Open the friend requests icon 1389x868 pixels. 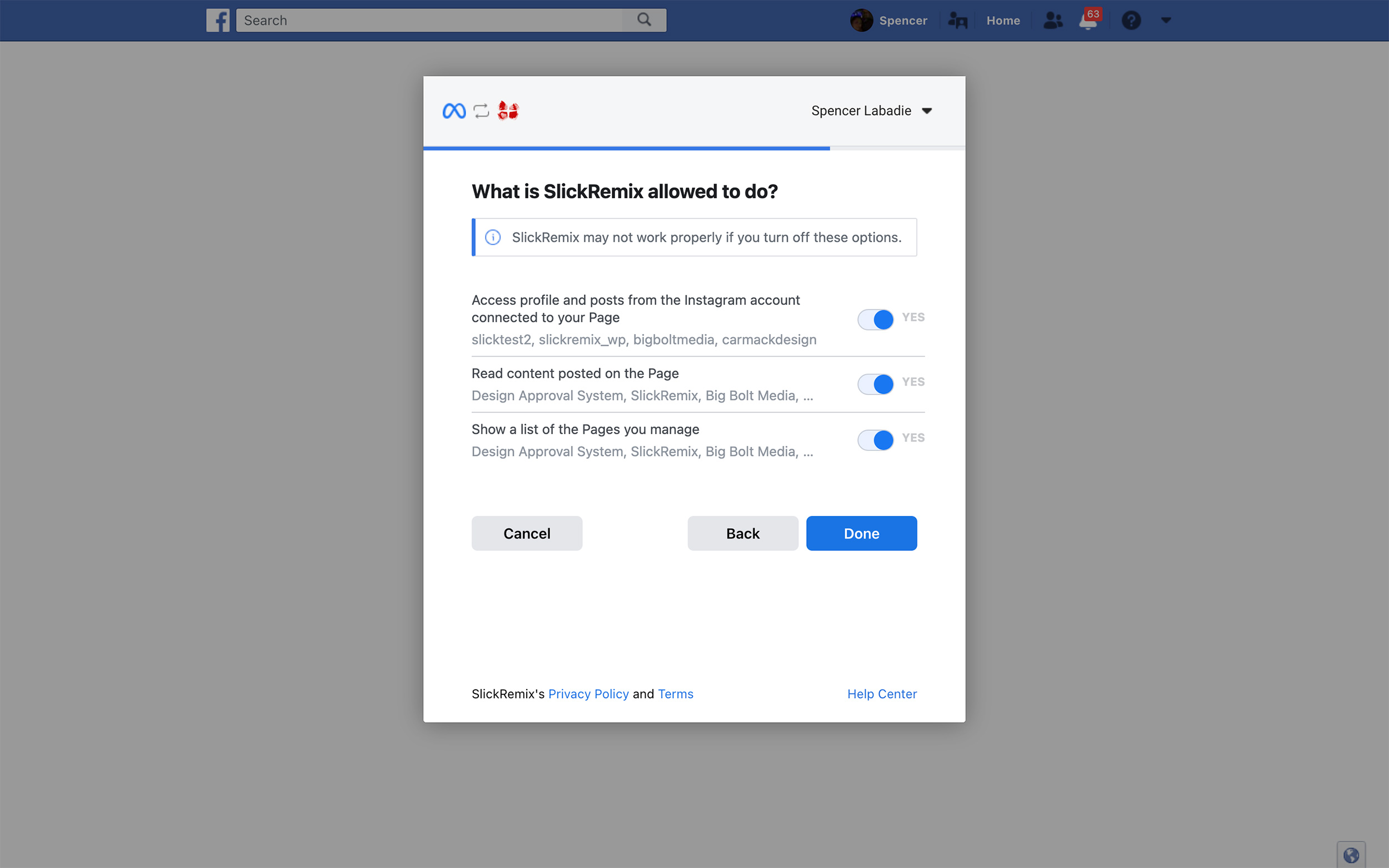click(1052, 21)
